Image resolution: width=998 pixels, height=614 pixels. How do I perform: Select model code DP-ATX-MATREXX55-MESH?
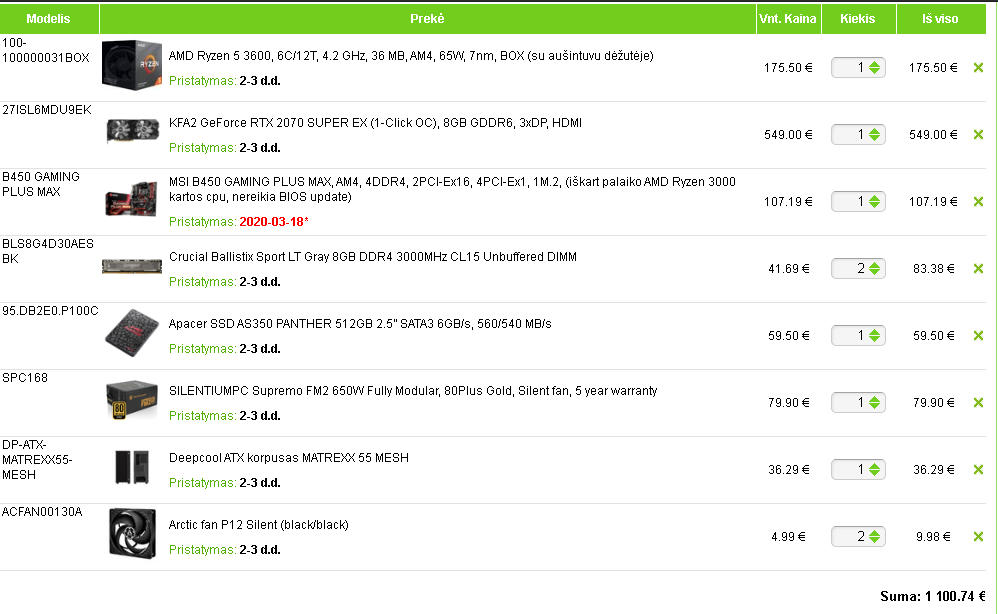[x=37, y=460]
